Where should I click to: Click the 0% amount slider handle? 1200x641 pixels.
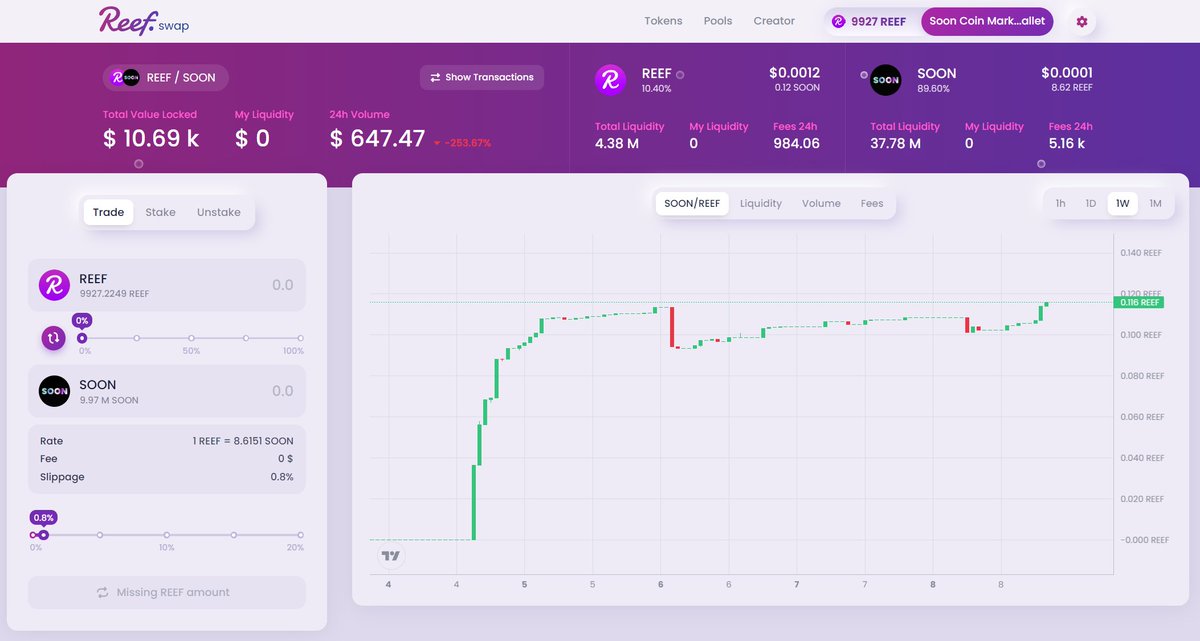(x=82, y=338)
